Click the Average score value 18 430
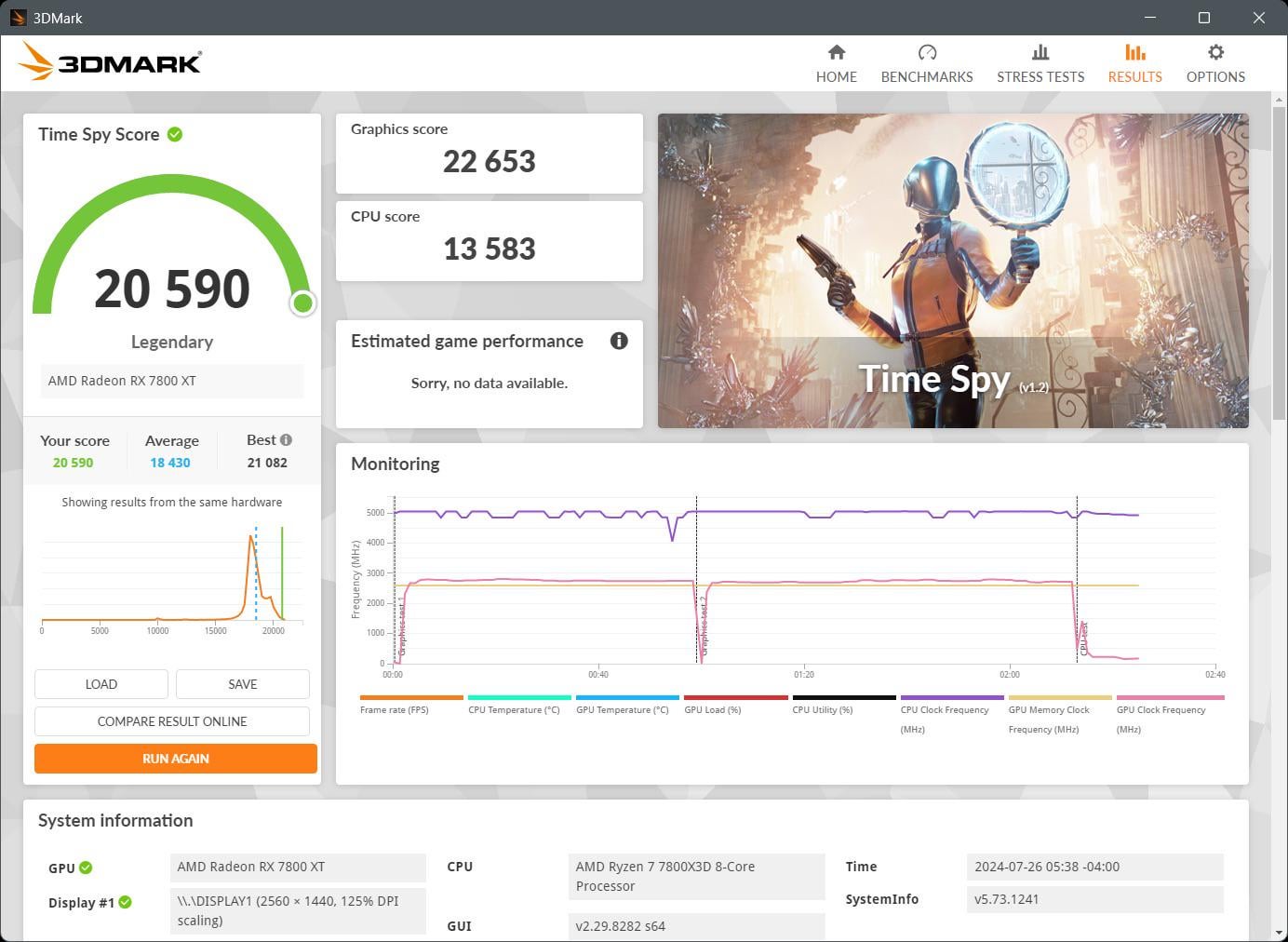 (x=170, y=463)
